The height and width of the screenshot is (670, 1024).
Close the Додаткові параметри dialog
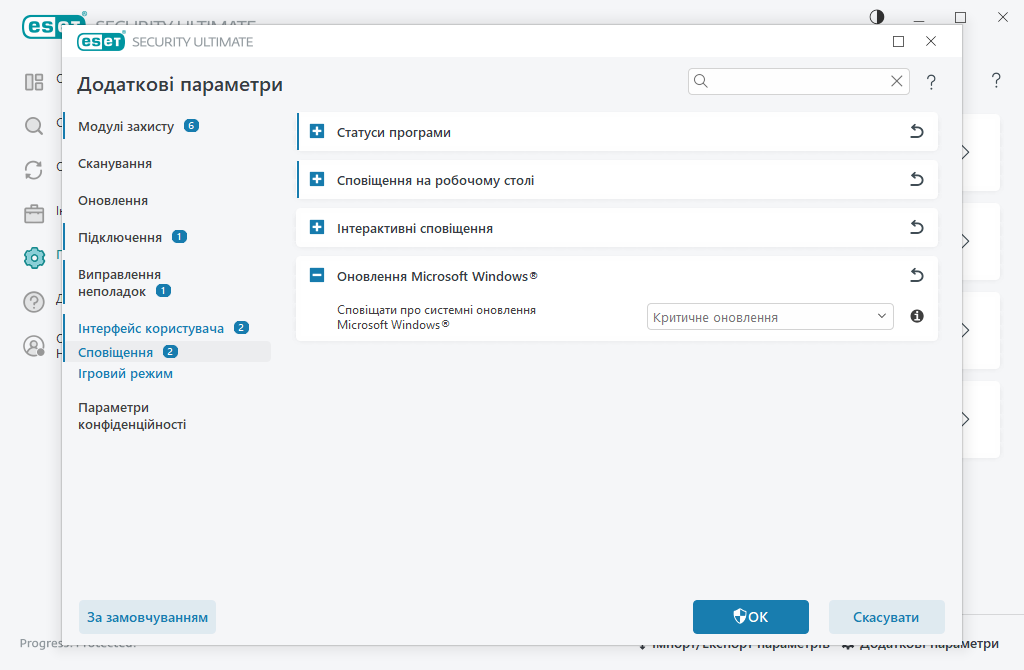(931, 41)
